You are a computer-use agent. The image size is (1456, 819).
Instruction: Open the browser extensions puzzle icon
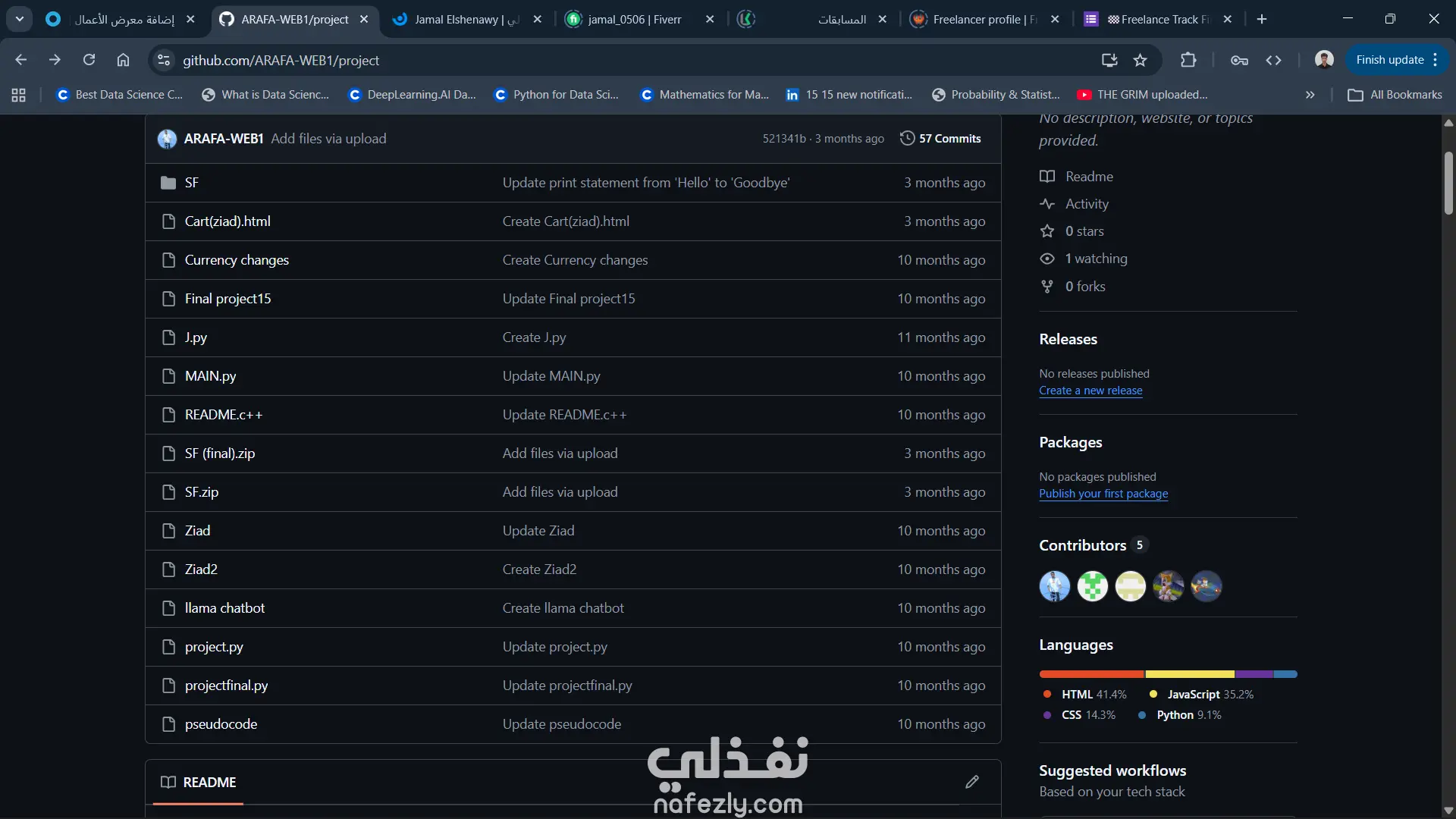click(x=1188, y=61)
